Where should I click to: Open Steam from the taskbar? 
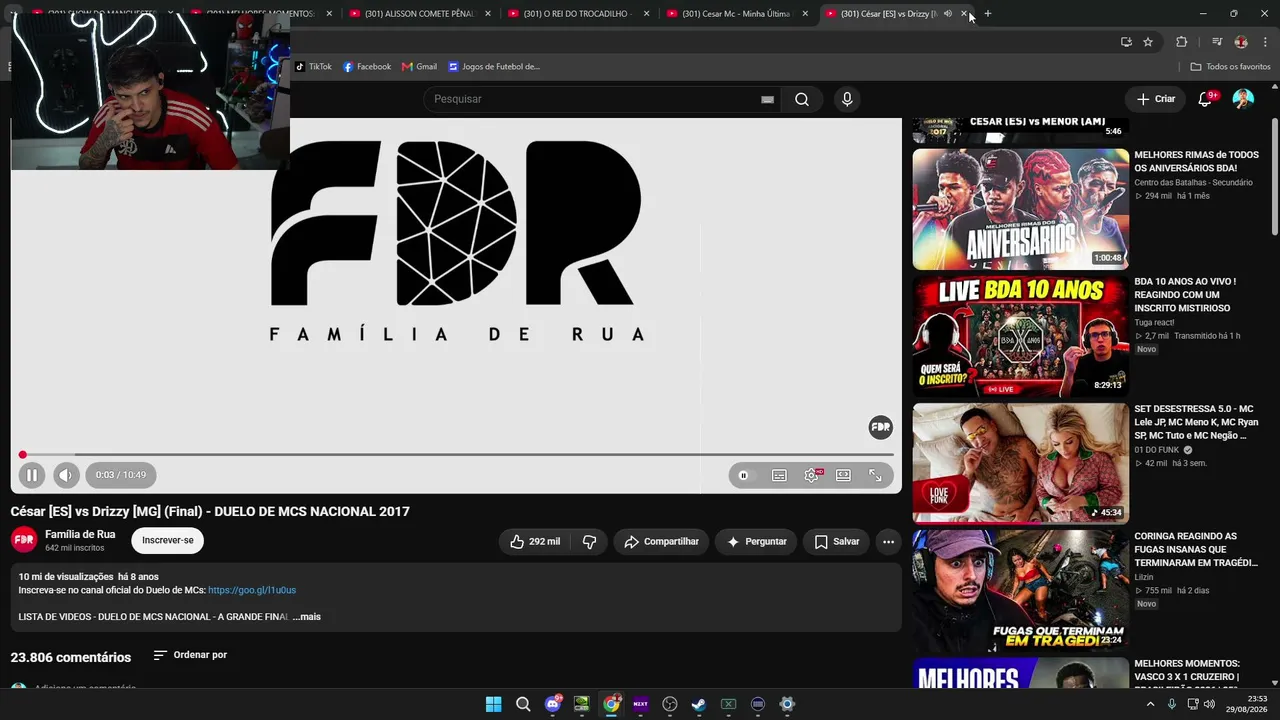tap(699, 704)
